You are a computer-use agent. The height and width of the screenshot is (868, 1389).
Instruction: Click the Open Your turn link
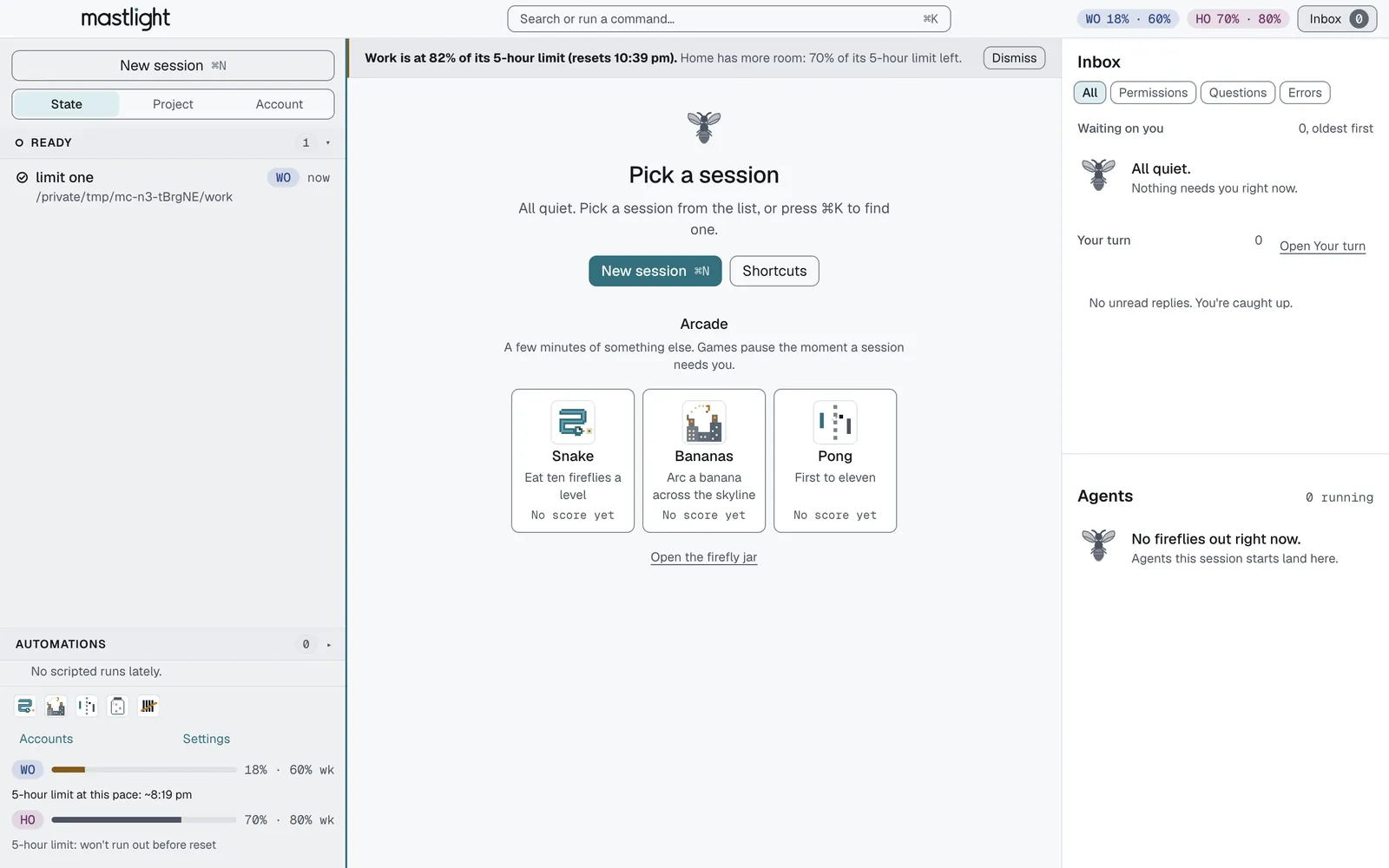pos(1322,247)
